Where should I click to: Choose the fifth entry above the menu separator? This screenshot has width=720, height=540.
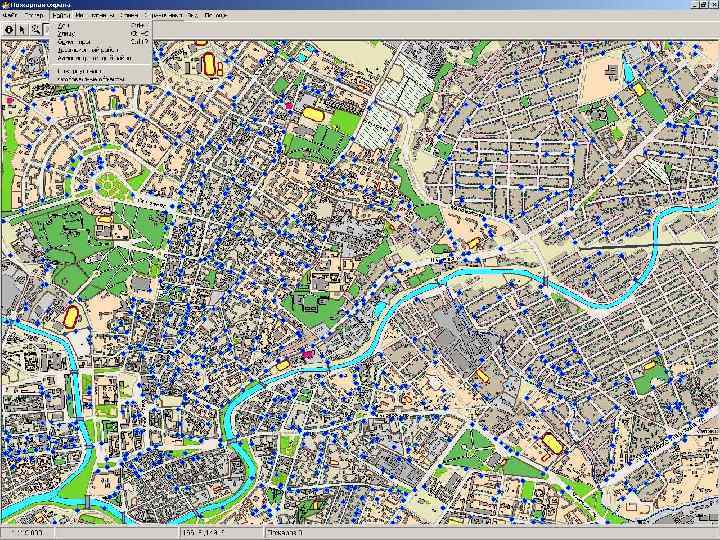[x=101, y=59]
